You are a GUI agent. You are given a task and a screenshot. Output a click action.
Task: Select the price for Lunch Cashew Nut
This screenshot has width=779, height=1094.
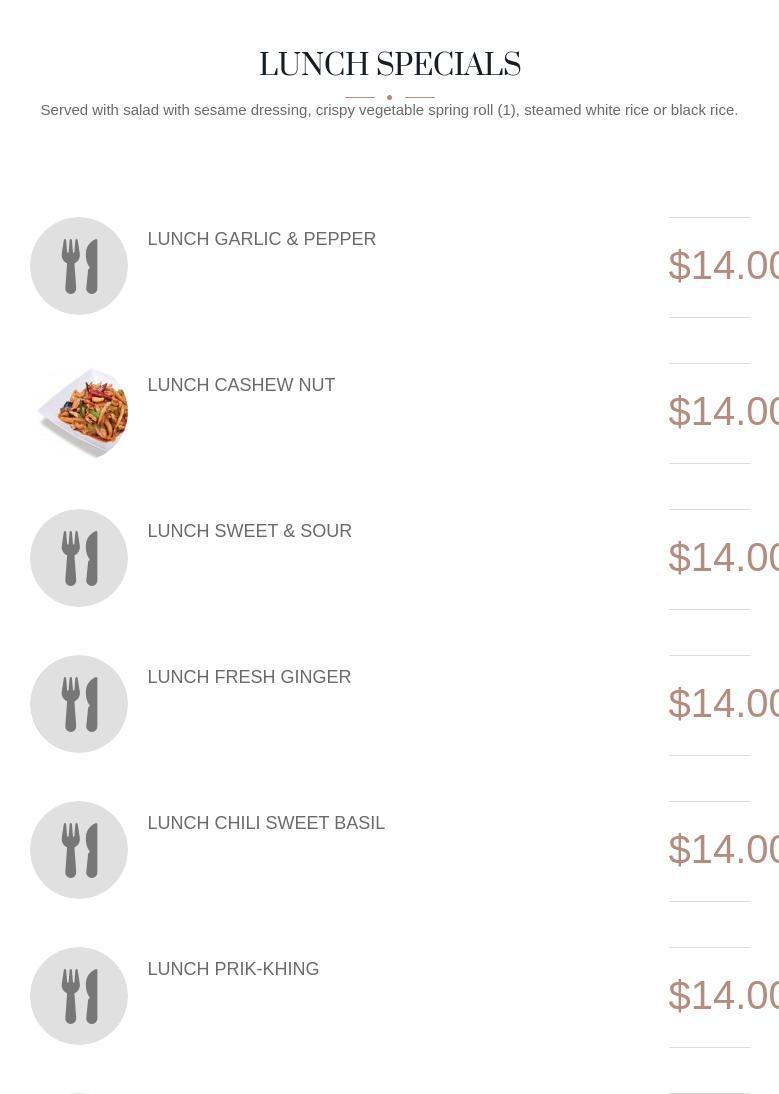pyautogui.click(x=723, y=412)
